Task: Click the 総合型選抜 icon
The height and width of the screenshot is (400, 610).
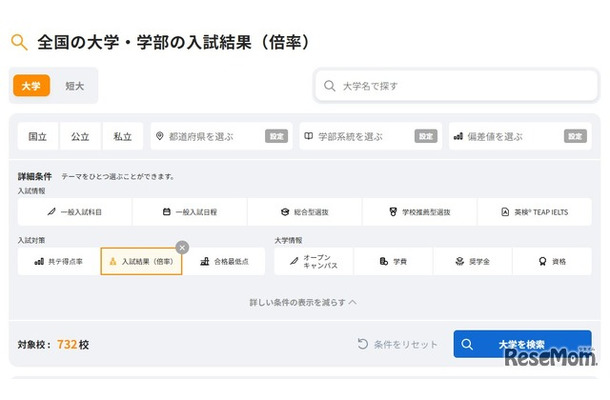Action: tap(285, 212)
